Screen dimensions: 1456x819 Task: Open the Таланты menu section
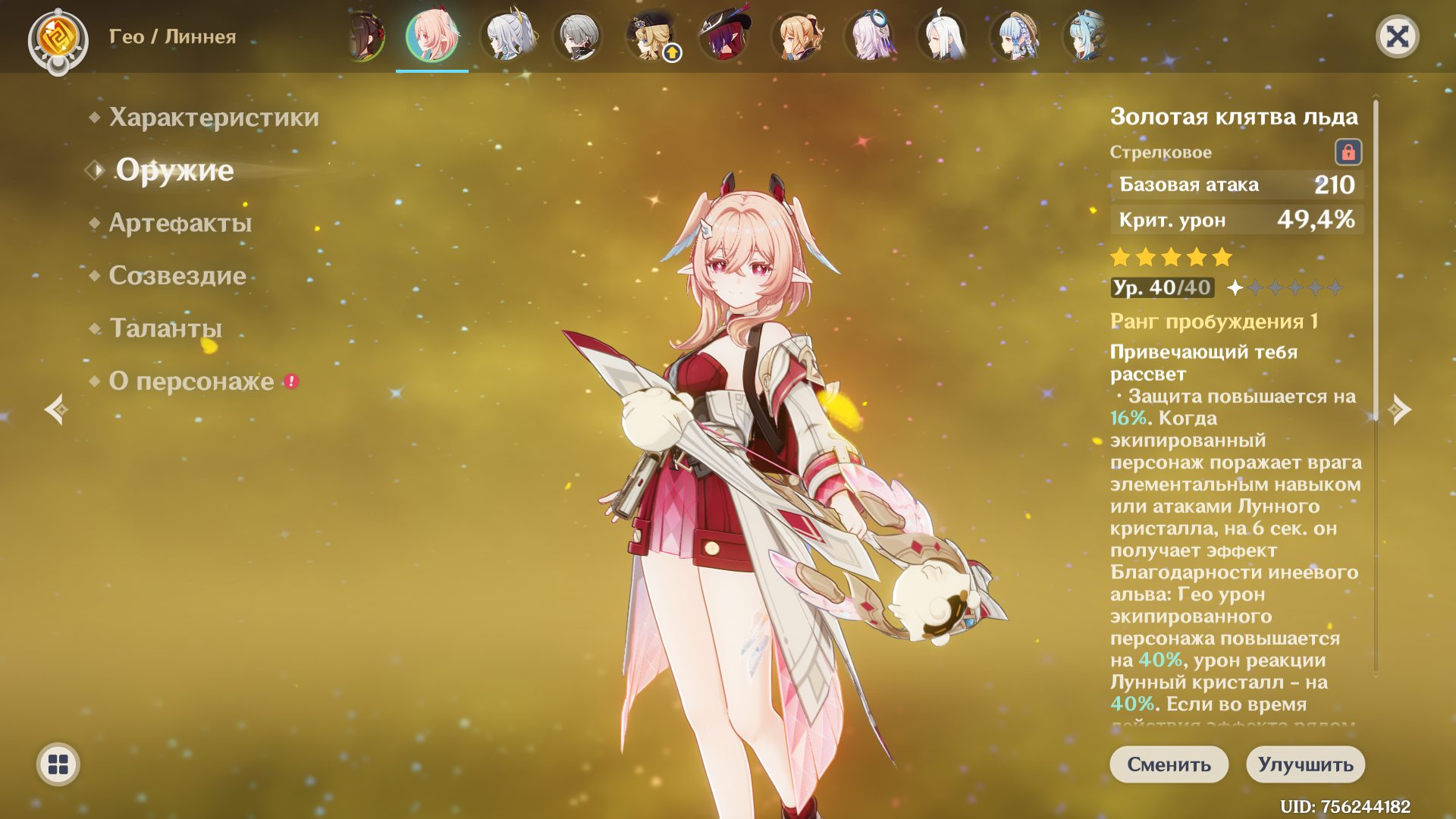166,328
